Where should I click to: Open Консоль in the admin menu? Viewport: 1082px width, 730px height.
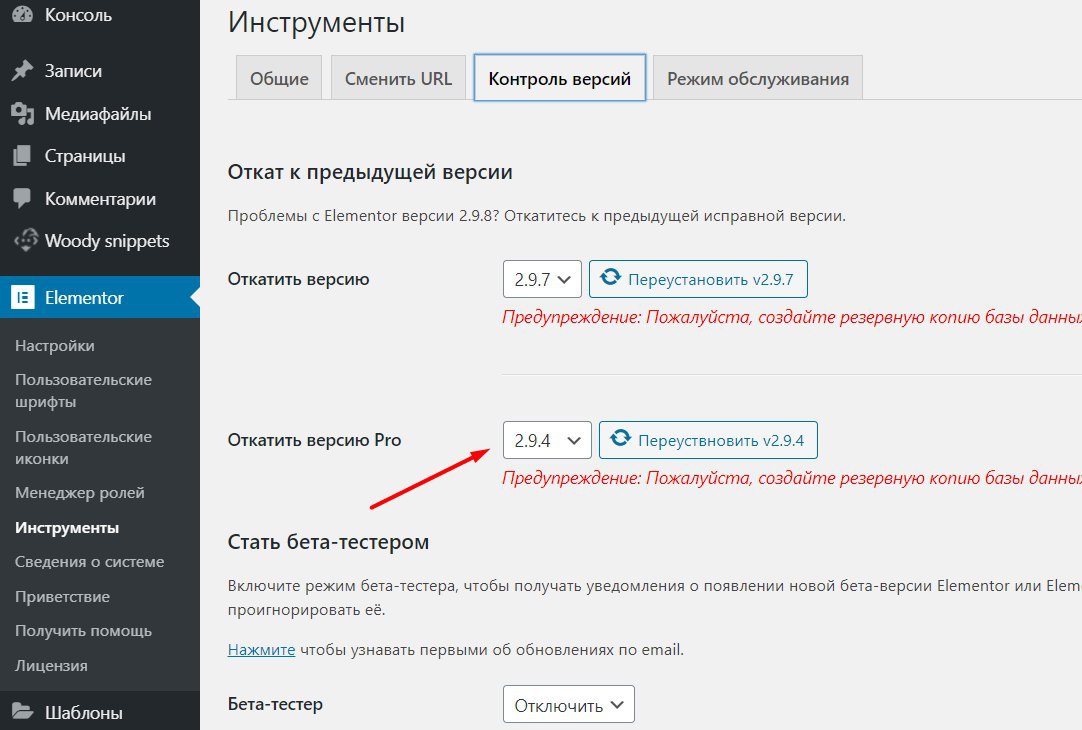(x=78, y=14)
